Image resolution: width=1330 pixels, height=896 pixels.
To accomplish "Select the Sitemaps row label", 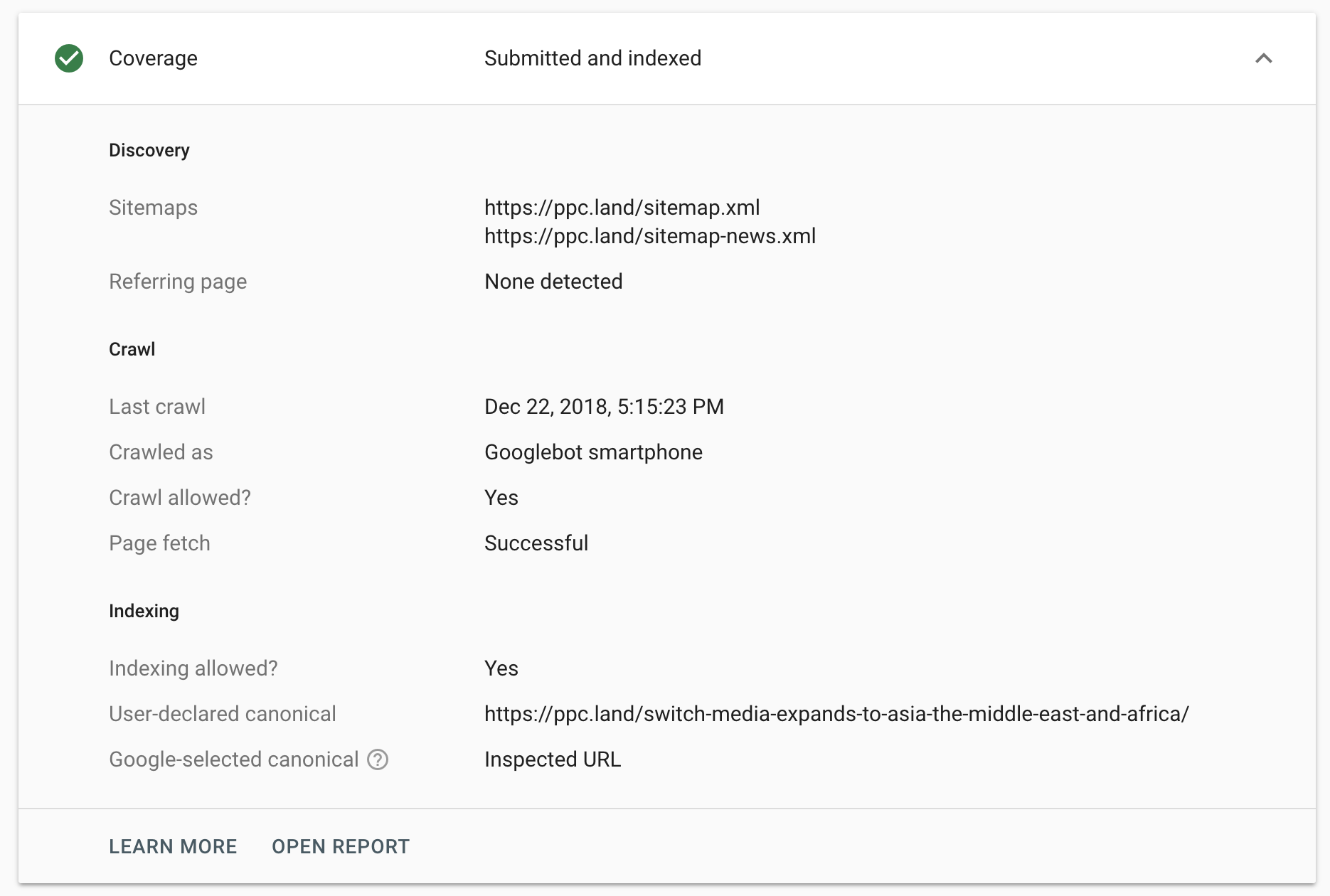I will click(153, 208).
